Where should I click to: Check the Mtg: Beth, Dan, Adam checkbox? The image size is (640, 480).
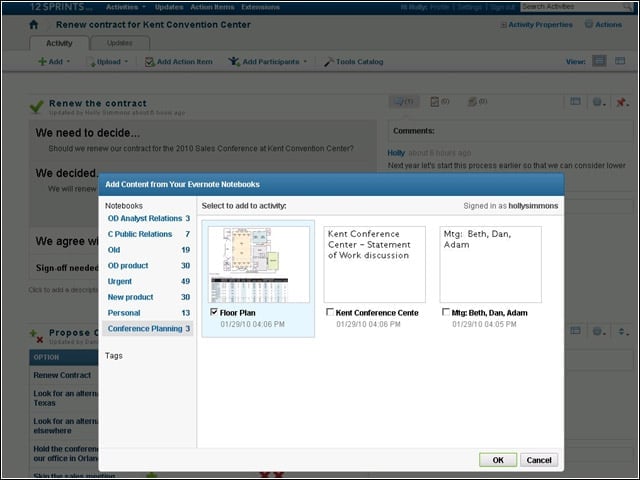[x=446, y=312]
